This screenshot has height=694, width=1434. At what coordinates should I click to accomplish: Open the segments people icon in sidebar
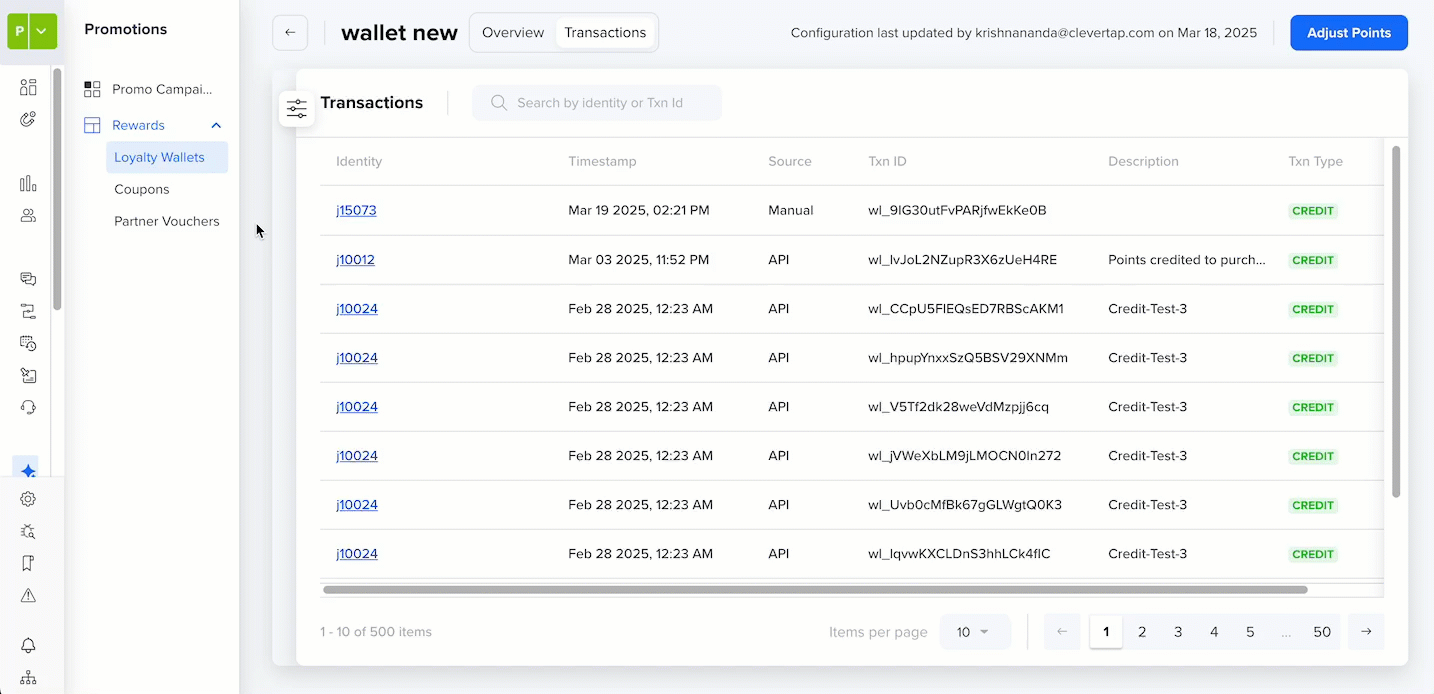tap(28, 215)
